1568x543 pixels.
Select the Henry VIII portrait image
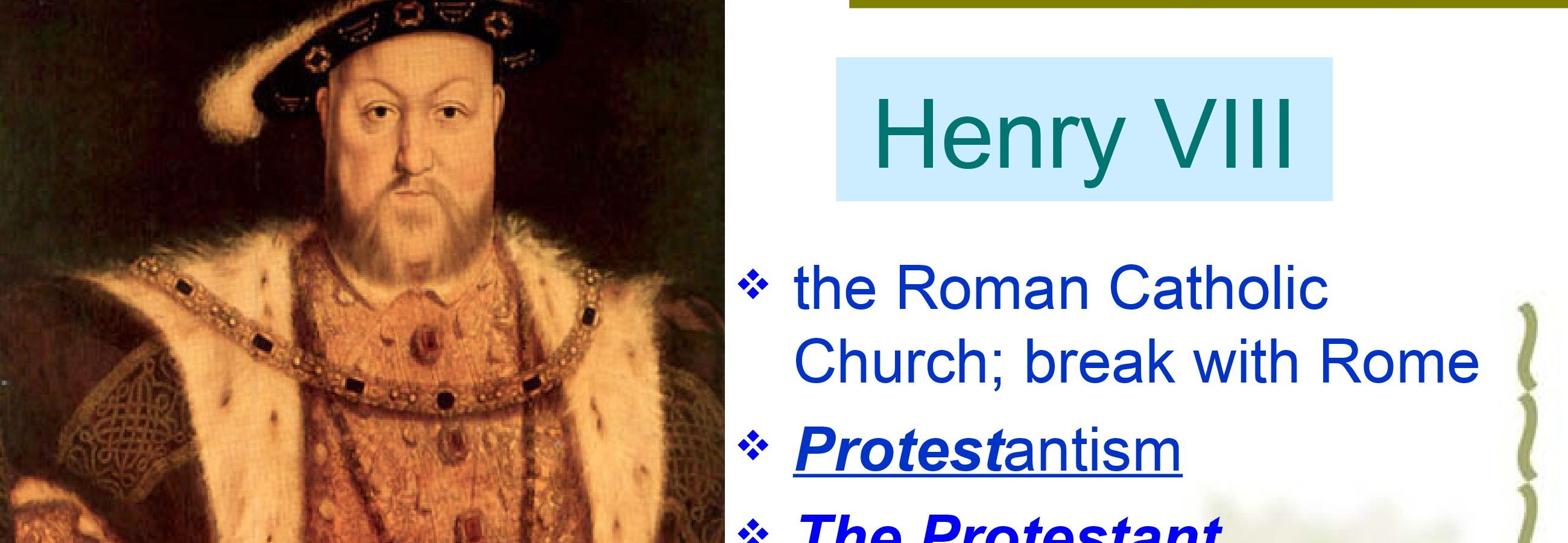tap(362, 271)
